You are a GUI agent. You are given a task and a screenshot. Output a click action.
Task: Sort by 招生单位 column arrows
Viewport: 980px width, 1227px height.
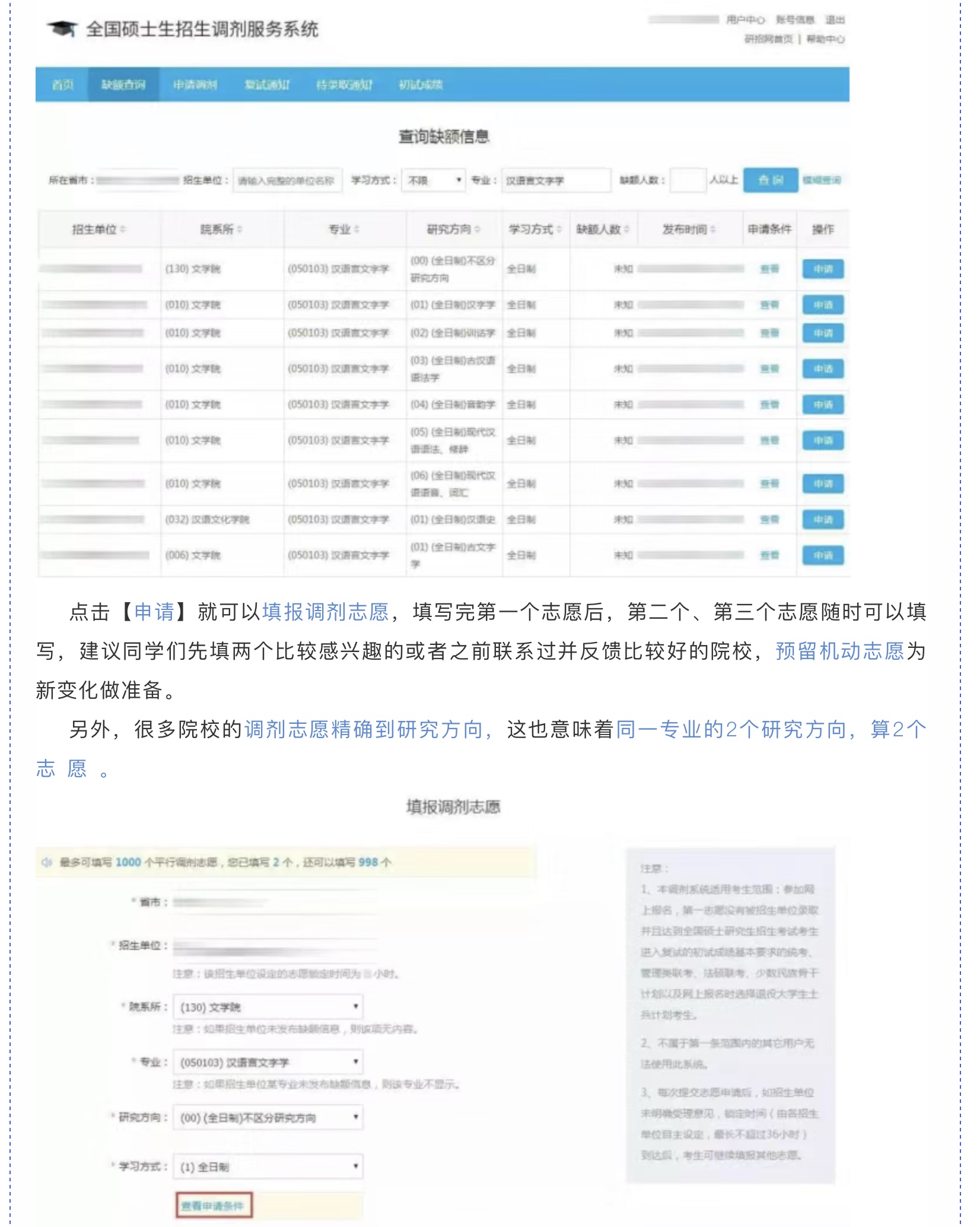click(123, 229)
